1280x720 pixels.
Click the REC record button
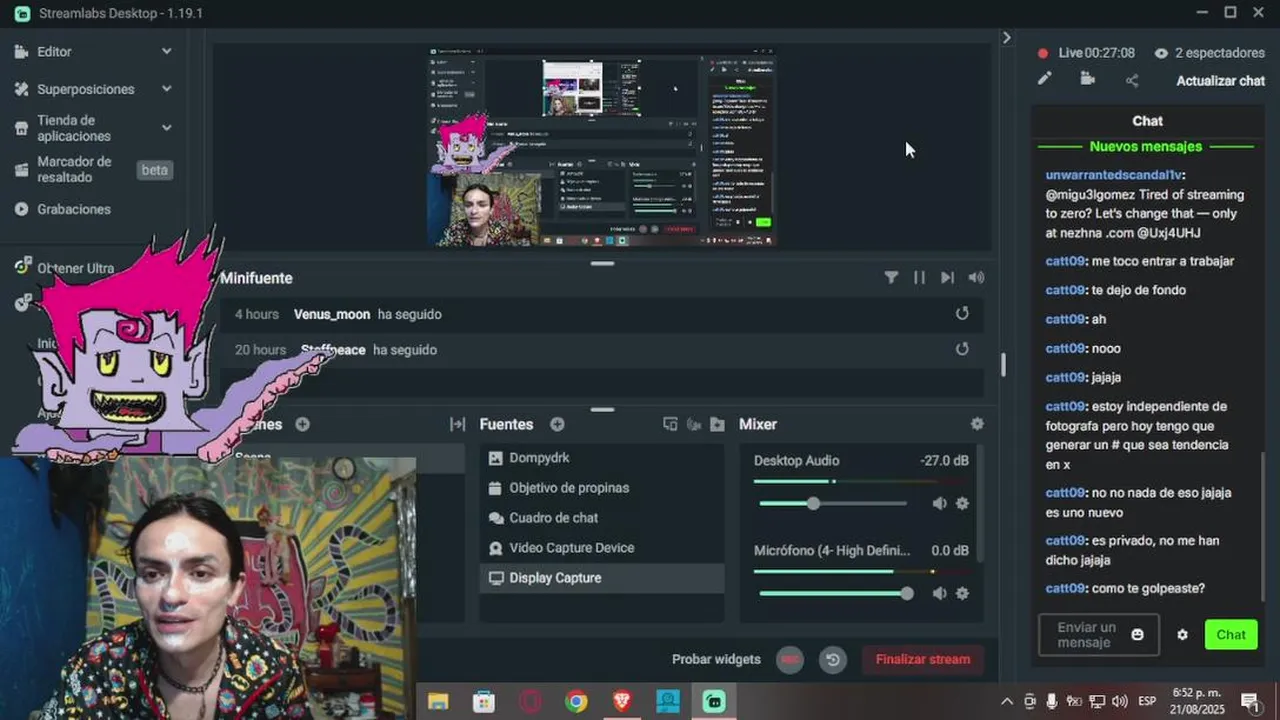[790, 659]
